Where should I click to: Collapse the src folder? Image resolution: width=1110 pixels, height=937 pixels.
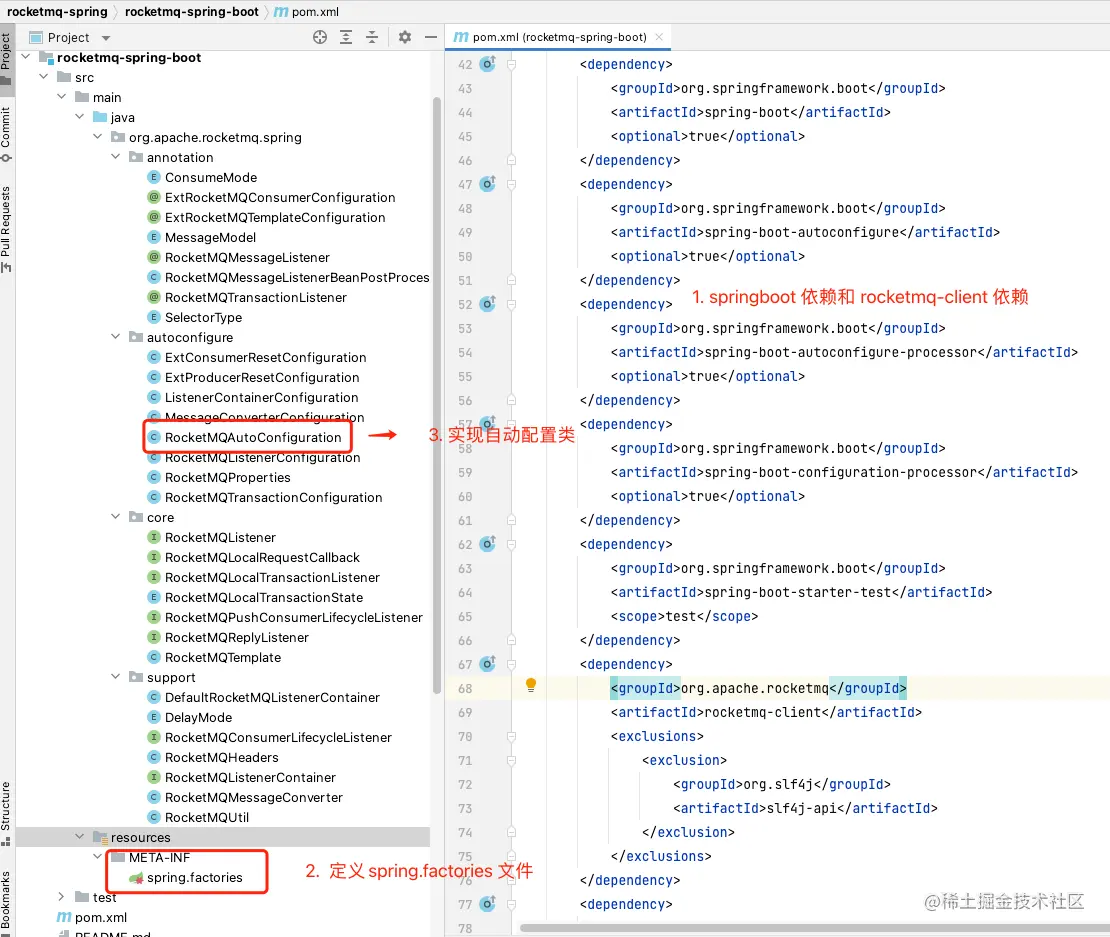pyautogui.click(x=44, y=76)
